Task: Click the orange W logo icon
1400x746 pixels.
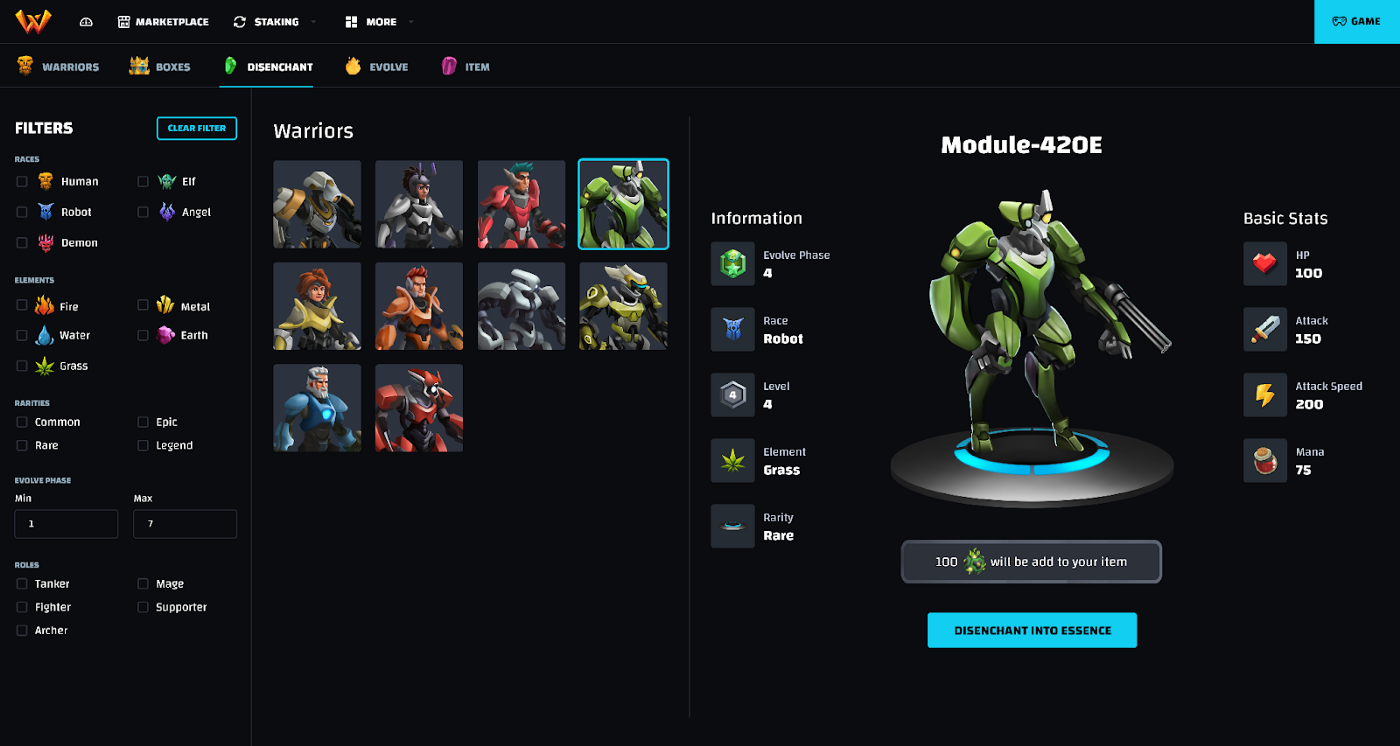Action: pos(33,21)
